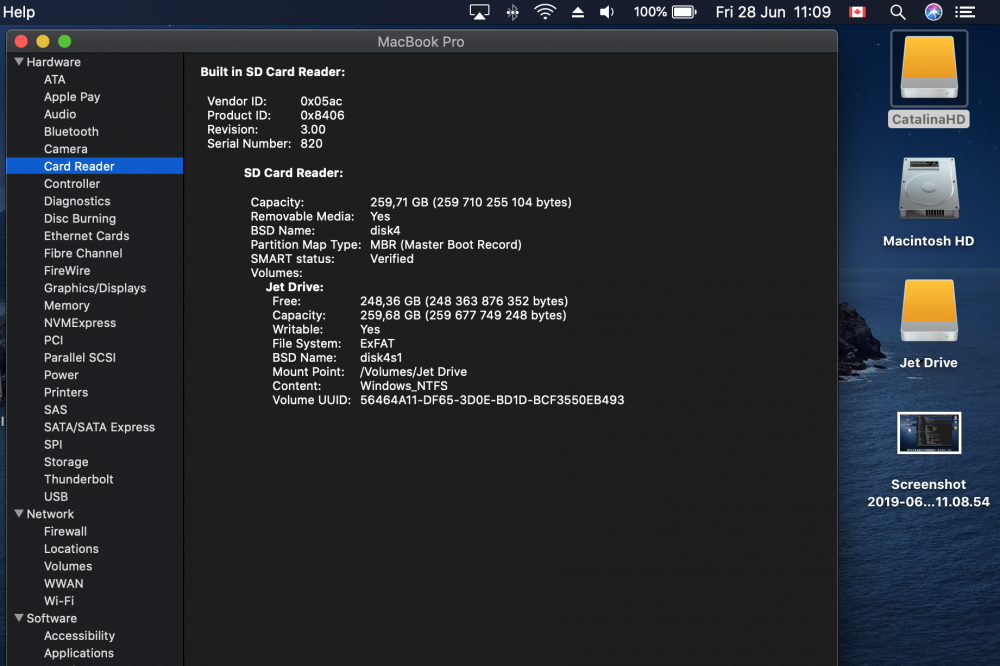This screenshot has height=666, width=1000.
Task: Select Camera in the sidebar
Action: click(66, 149)
